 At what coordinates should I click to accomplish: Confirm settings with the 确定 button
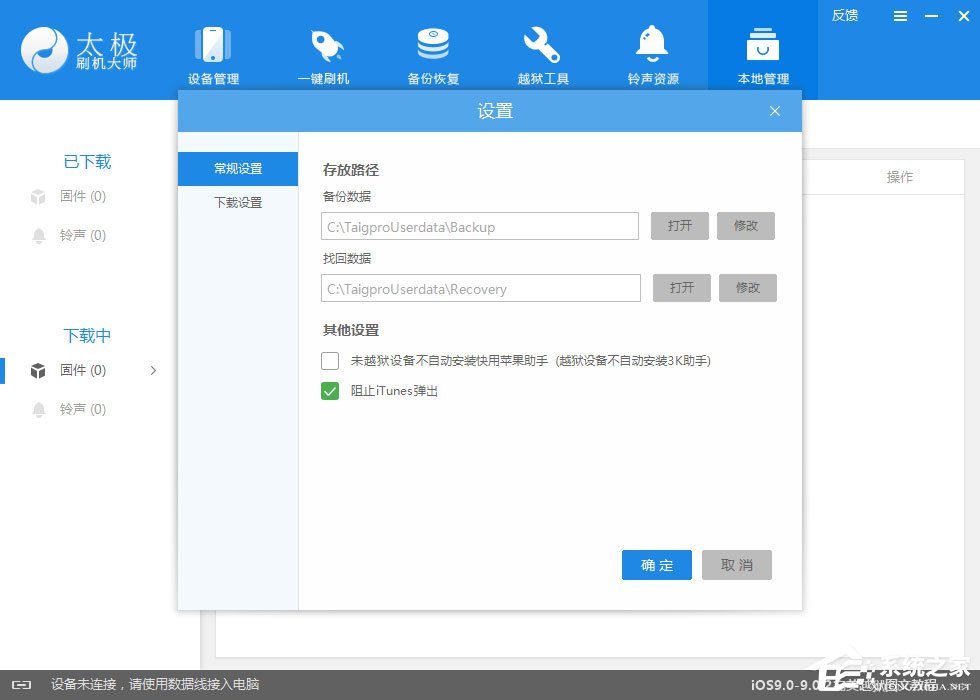pyautogui.click(x=657, y=565)
